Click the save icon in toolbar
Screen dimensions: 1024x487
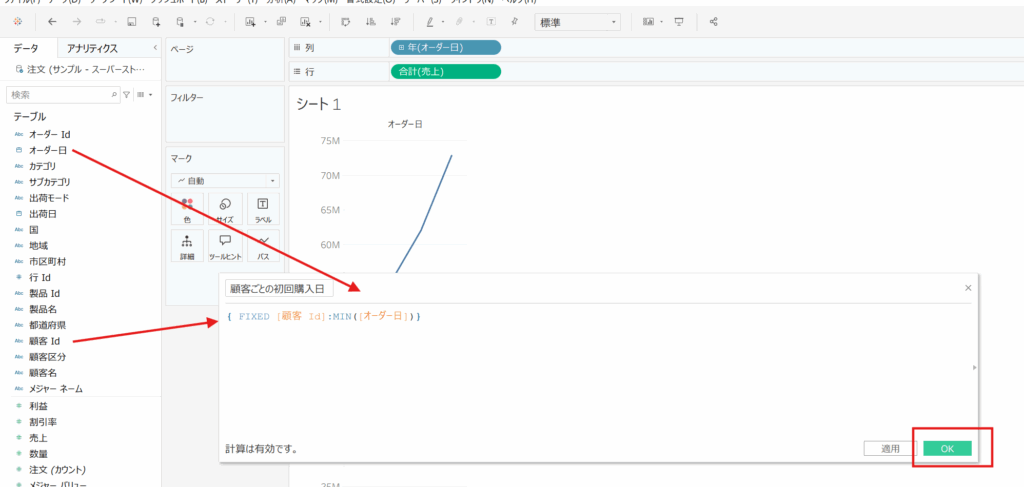pyautogui.click(x=131, y=21)
